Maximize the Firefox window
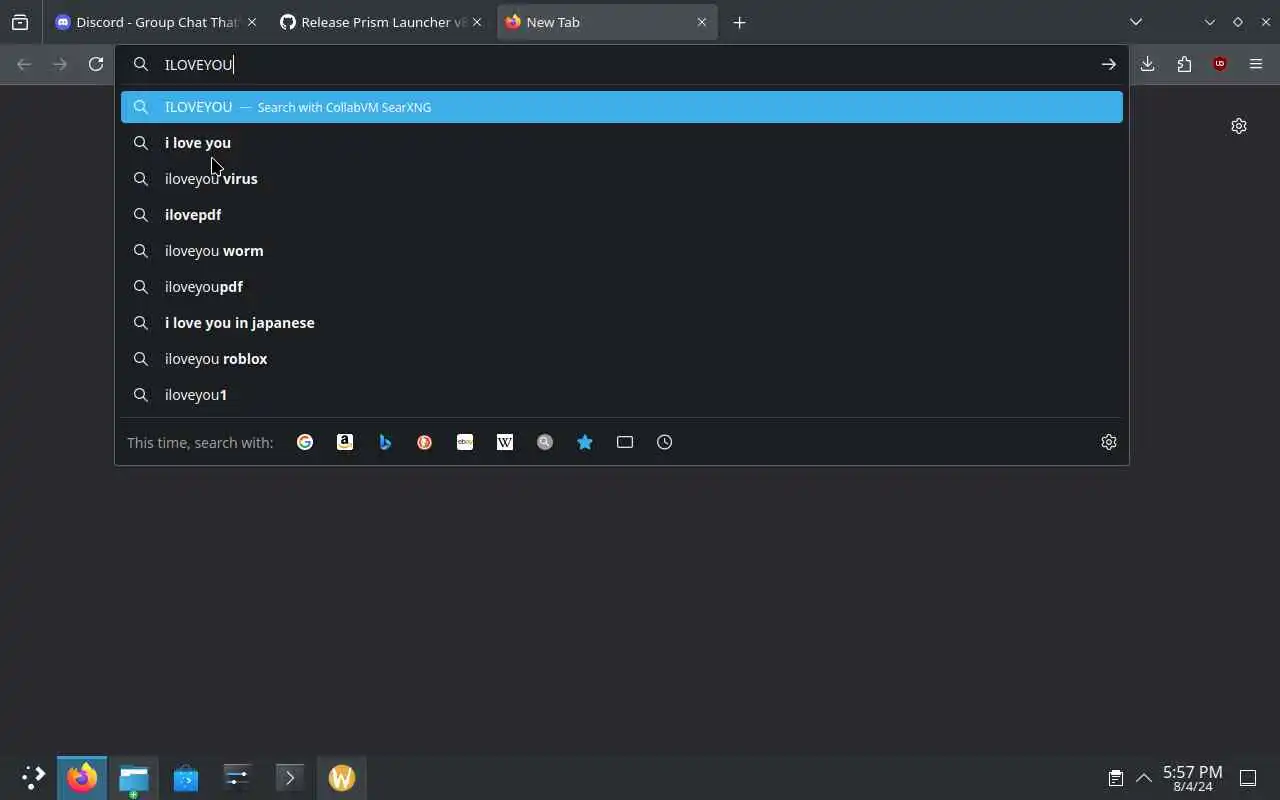The height and width of the screenshot is (800, 1280). pyautogui.click(x=1238, y=22)
